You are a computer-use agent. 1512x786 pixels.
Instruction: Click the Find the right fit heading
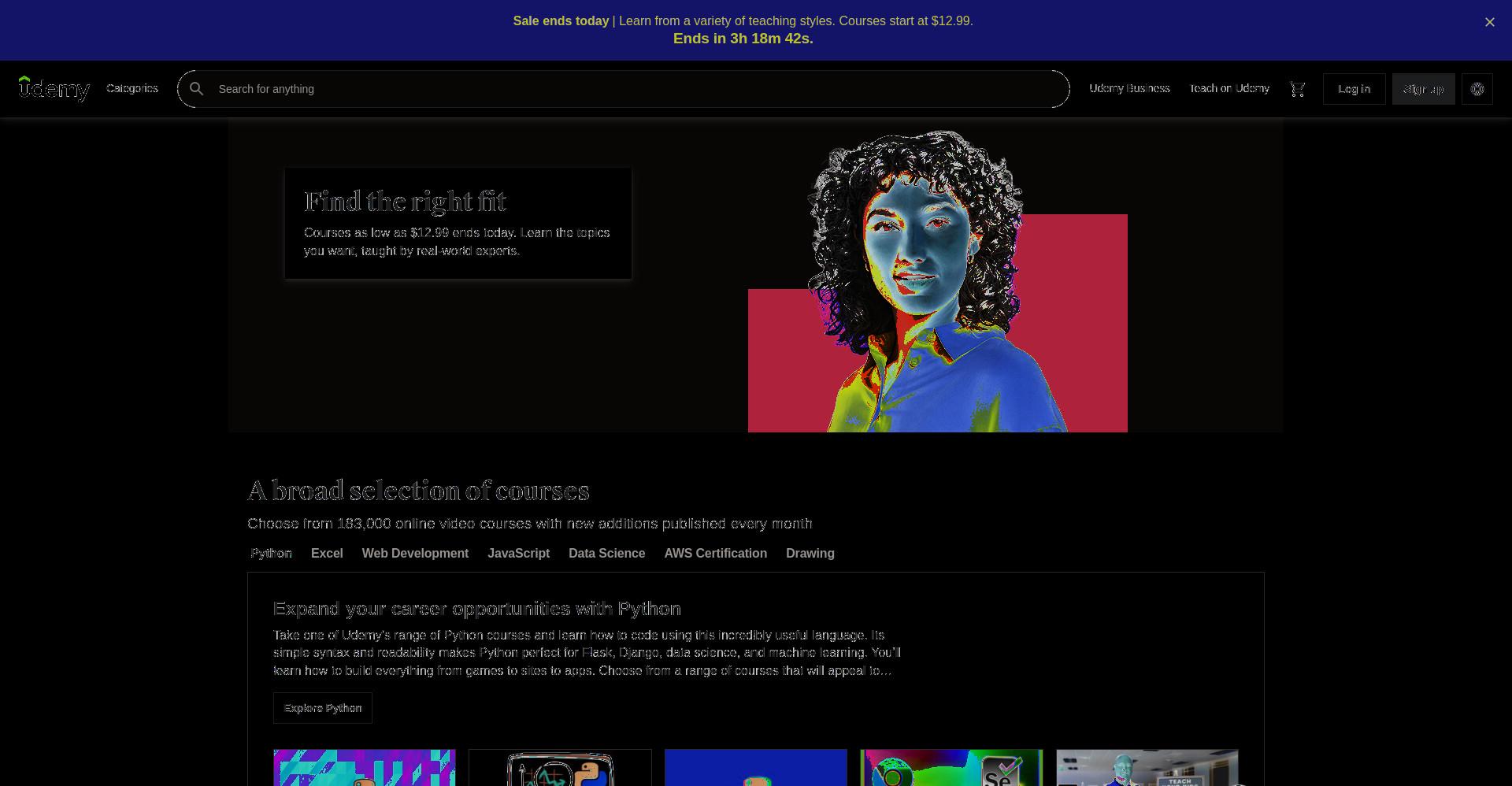[405, 202]
